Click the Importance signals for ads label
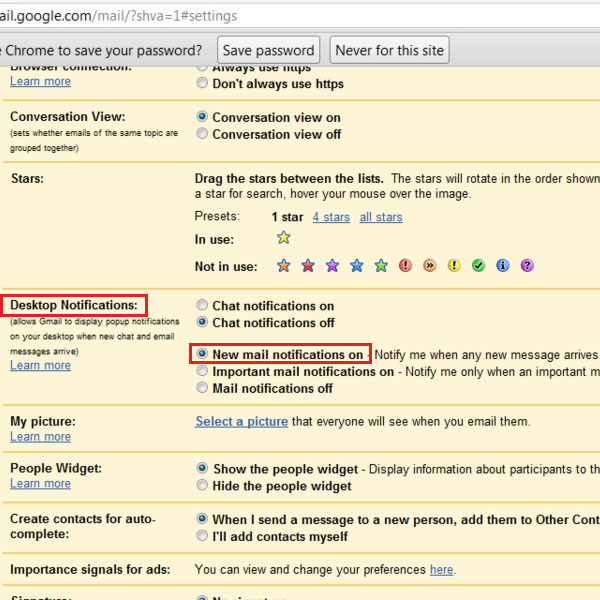 tap(90, 569)
